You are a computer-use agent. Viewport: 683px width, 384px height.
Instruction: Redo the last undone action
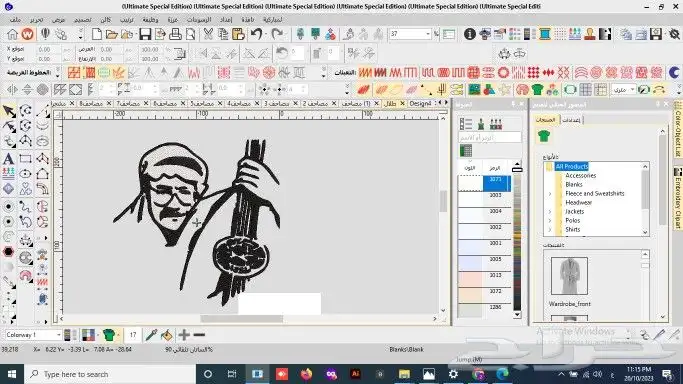pos(277,34)
